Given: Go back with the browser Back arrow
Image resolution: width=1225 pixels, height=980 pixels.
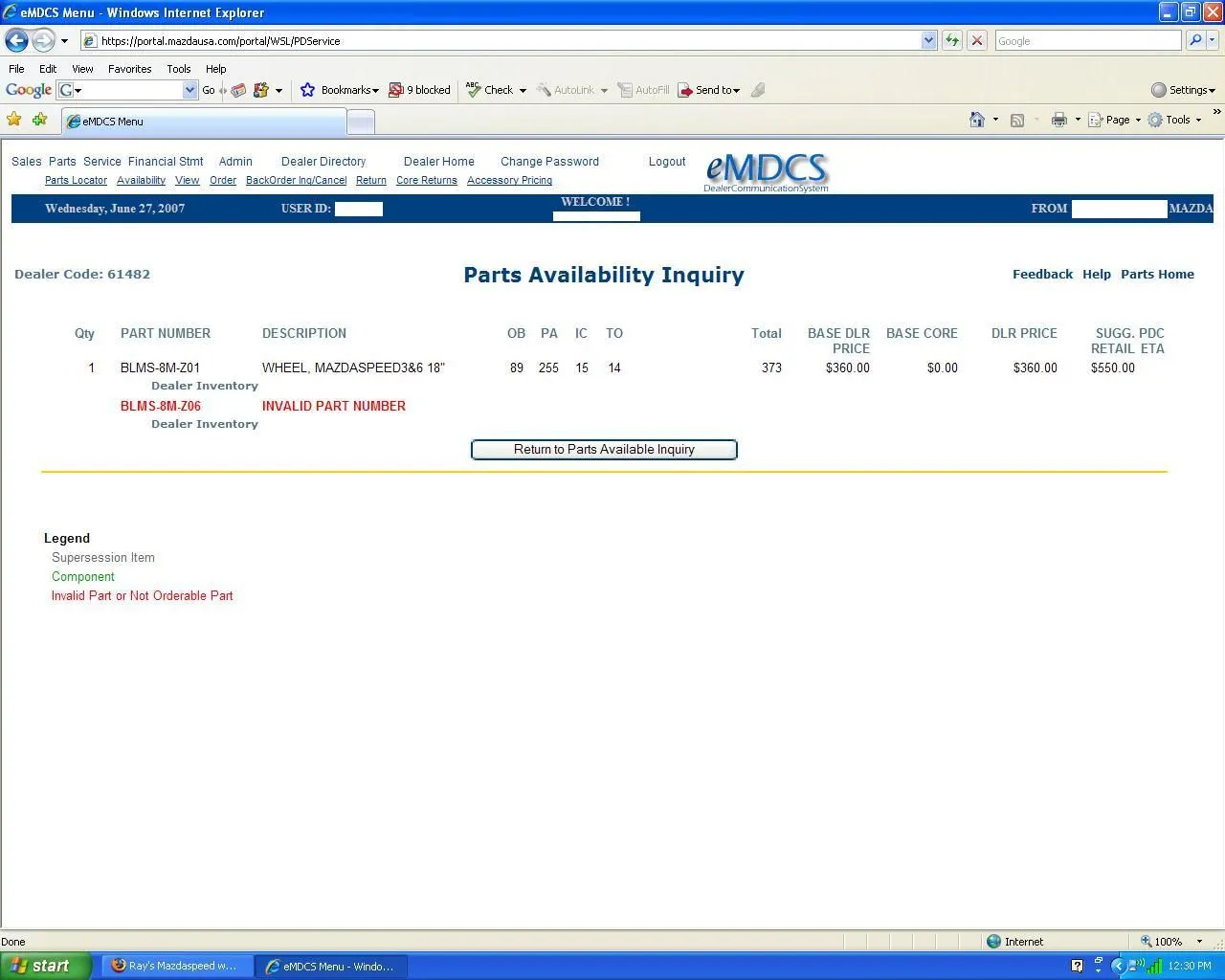Looking at the screenshot, I should (16, 40).
